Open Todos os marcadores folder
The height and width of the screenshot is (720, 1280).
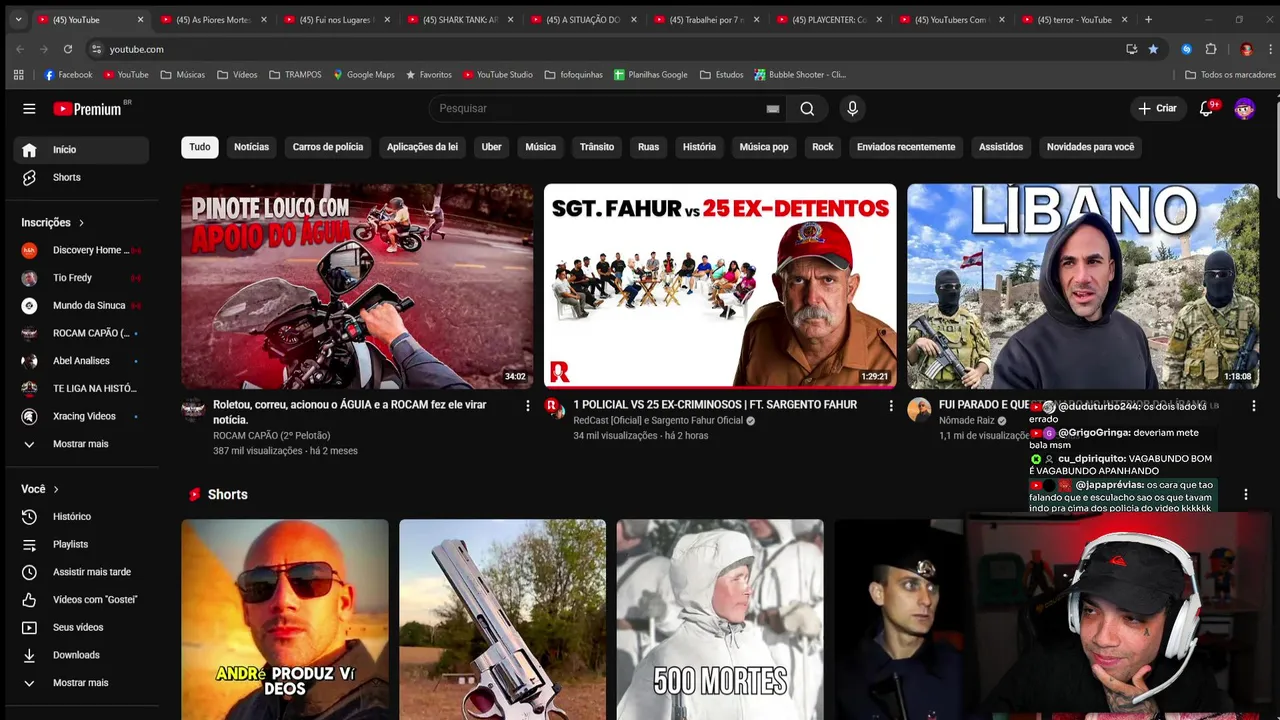[x=1230, y=75]
